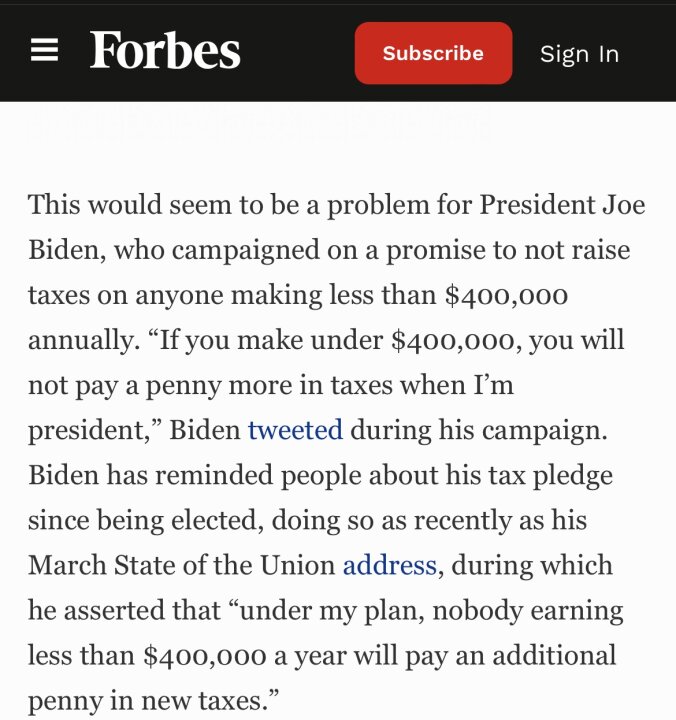Tap the faded headline beneath the header
The width and height of the screenshot is (676, 720).
coord(259,123)
